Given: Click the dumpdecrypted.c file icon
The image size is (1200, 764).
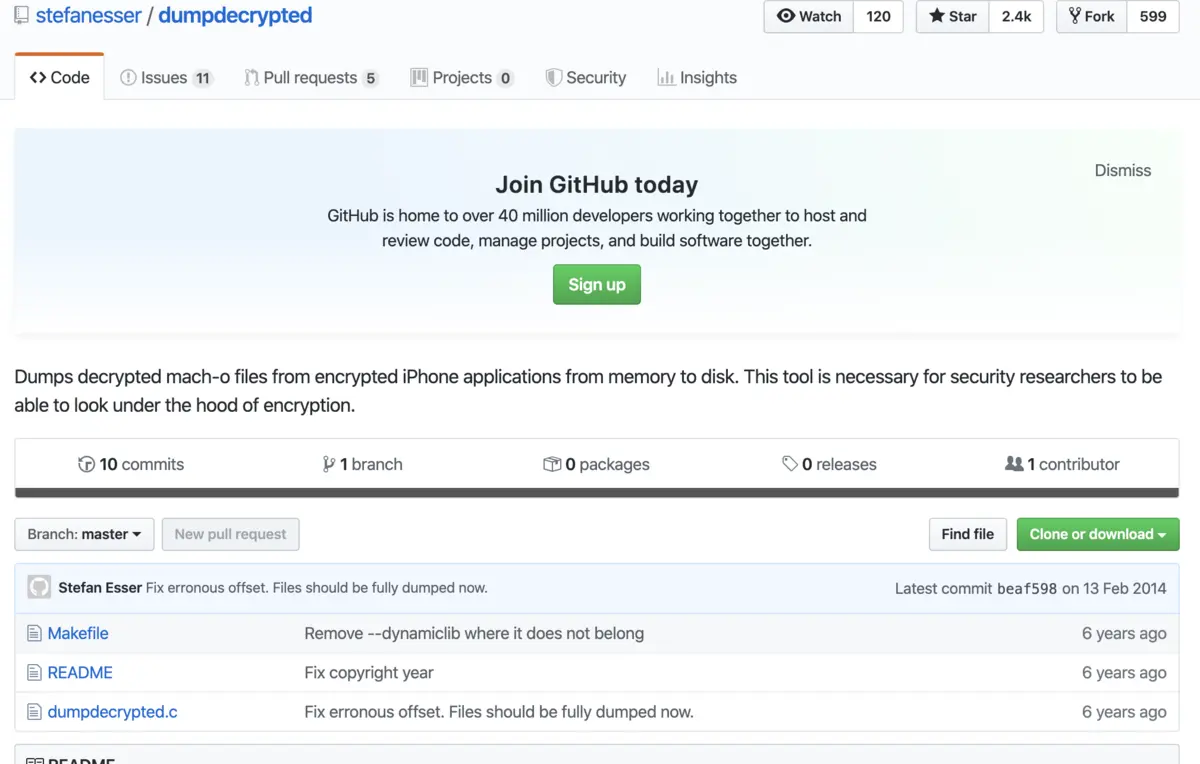Looking at the screenshot, I should point(34,712).
